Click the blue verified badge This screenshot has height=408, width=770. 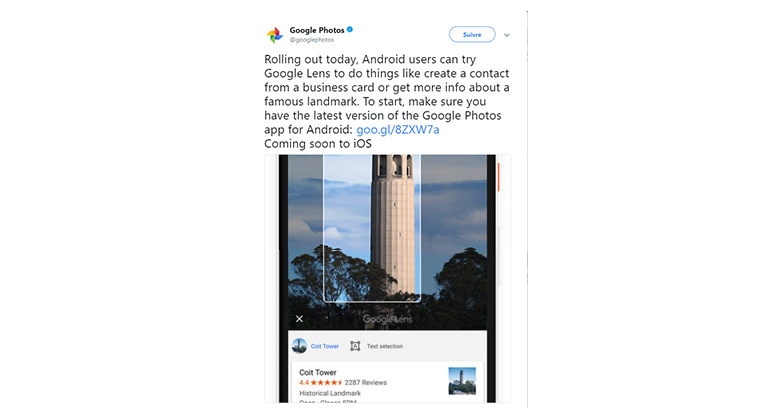pos(350,29)
